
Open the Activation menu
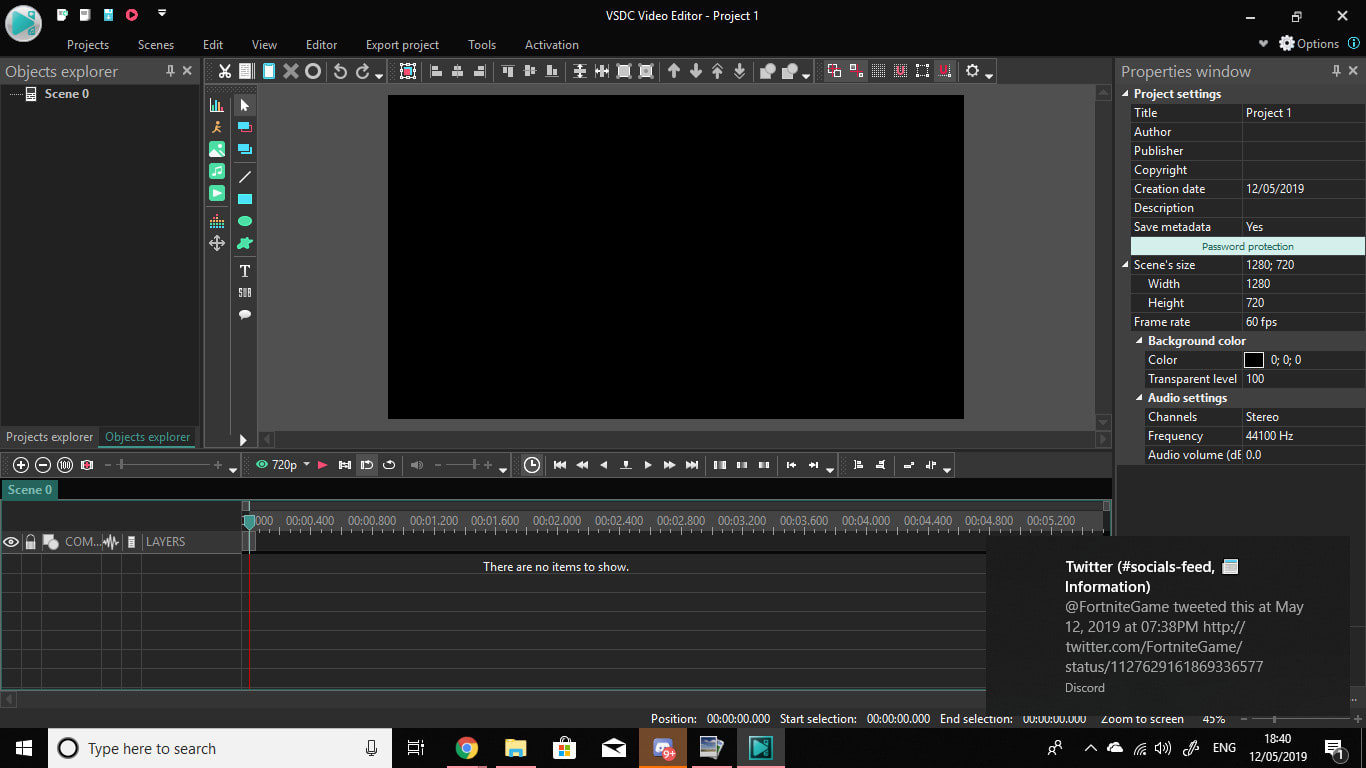click(x=552, y=45)
